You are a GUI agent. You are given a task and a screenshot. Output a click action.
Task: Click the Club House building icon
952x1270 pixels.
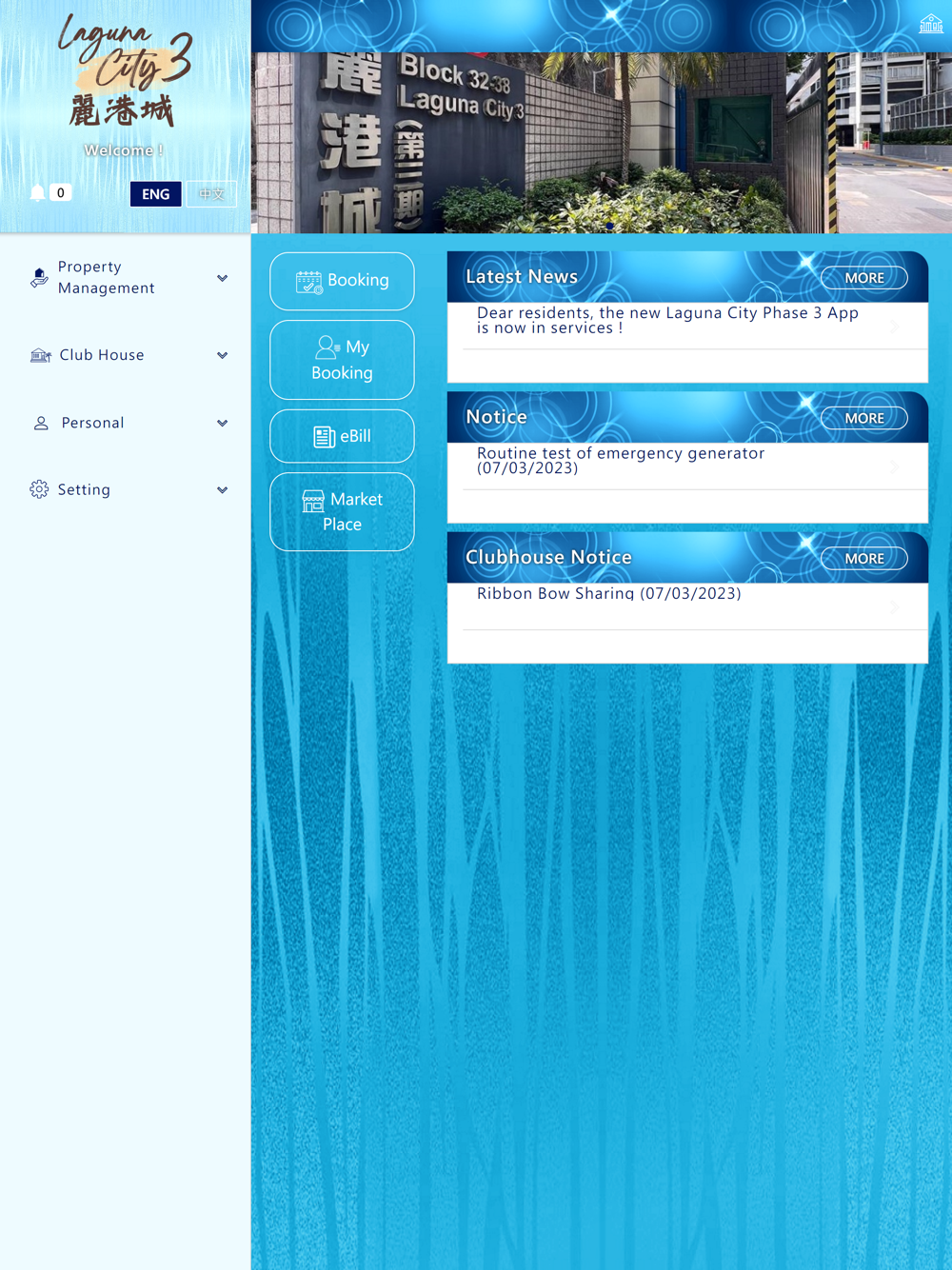pyautogui.click(x=40, y=355)
